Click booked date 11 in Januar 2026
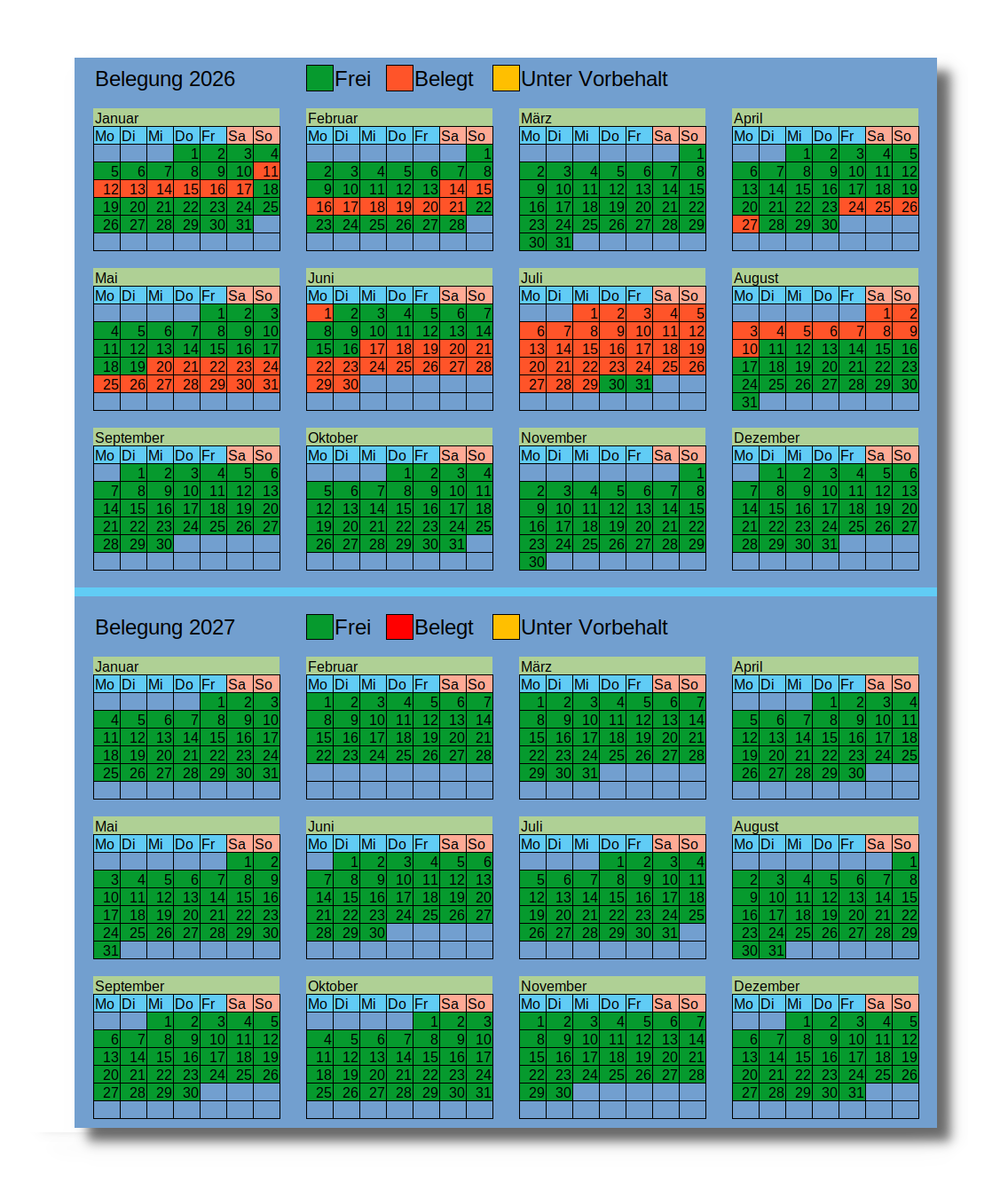 267,171
